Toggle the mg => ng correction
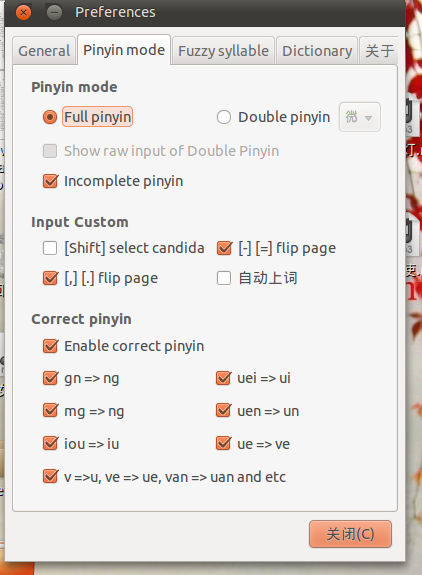The height and width of the screenshot is (575, 422). pos(50,411)
